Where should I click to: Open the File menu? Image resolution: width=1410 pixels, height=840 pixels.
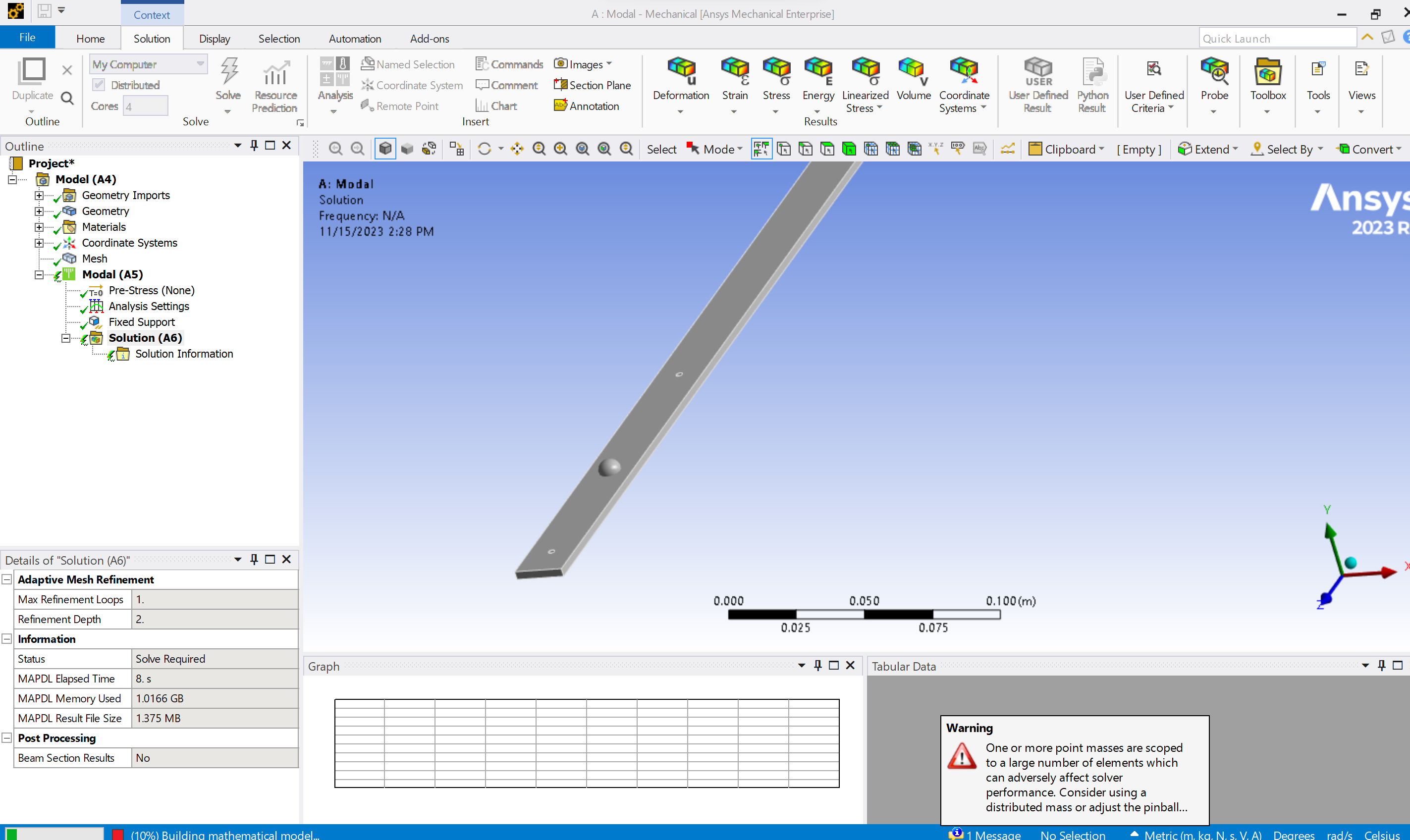(x=27, y=37)
